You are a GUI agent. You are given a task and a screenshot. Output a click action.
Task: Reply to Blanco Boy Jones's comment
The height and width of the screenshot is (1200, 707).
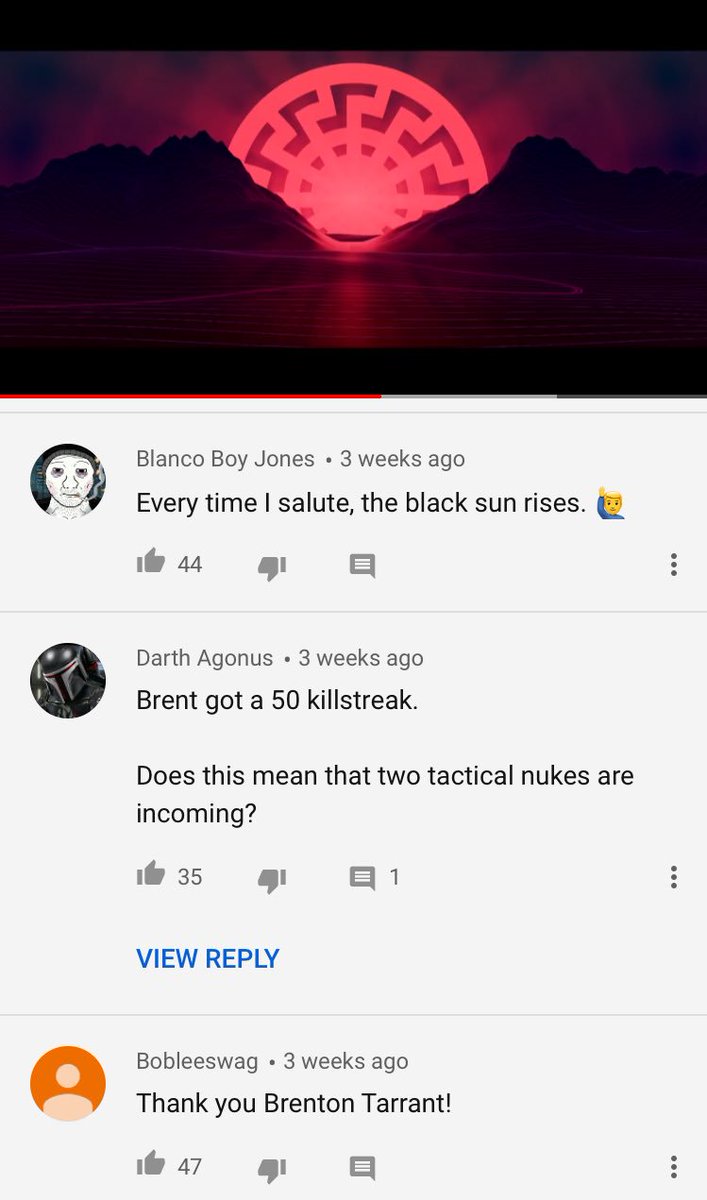point(362,566)
